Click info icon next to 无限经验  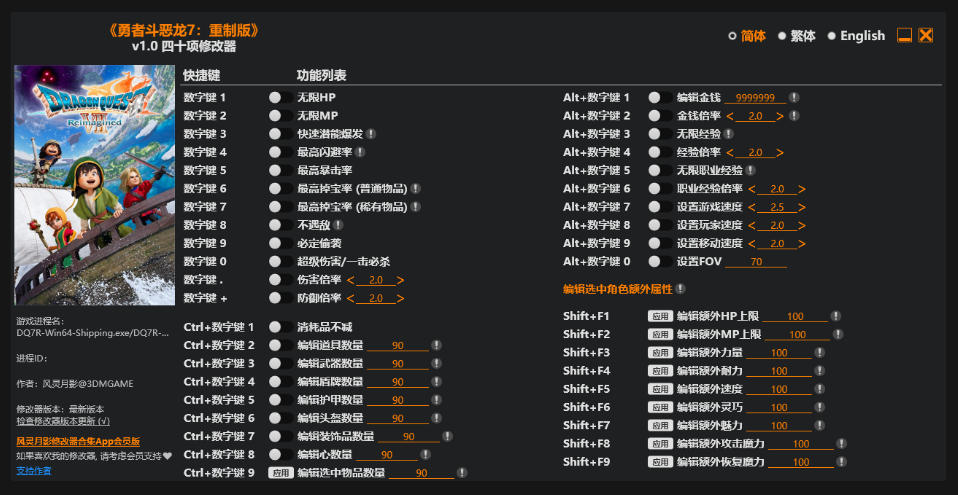pos(728,134)
